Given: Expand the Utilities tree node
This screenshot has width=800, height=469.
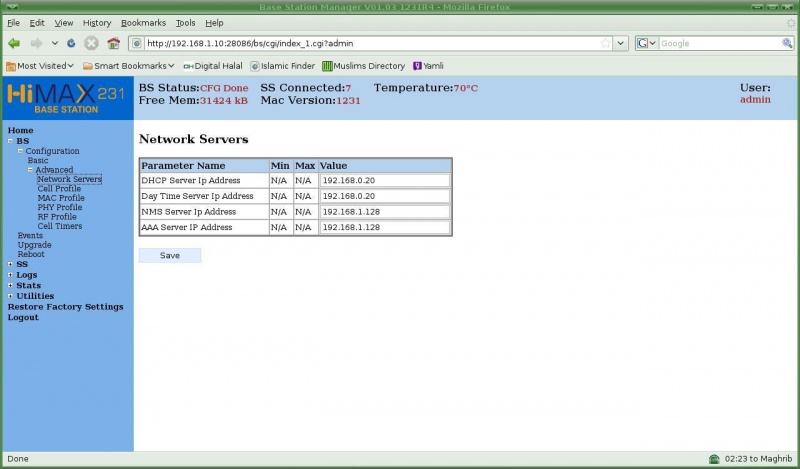Looking at the screenshot, I should (10, 296).
